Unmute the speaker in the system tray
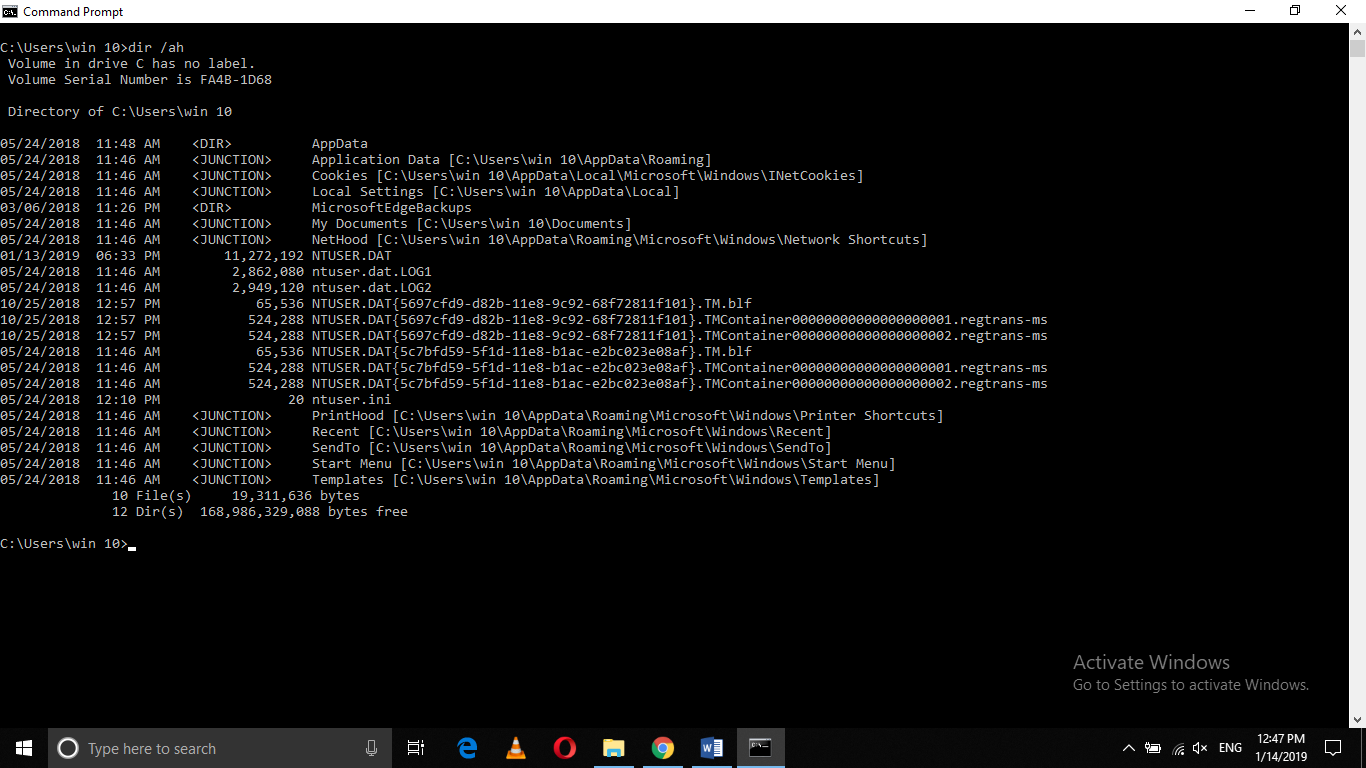1366x768 pixels. click(x=1199, y=747)
